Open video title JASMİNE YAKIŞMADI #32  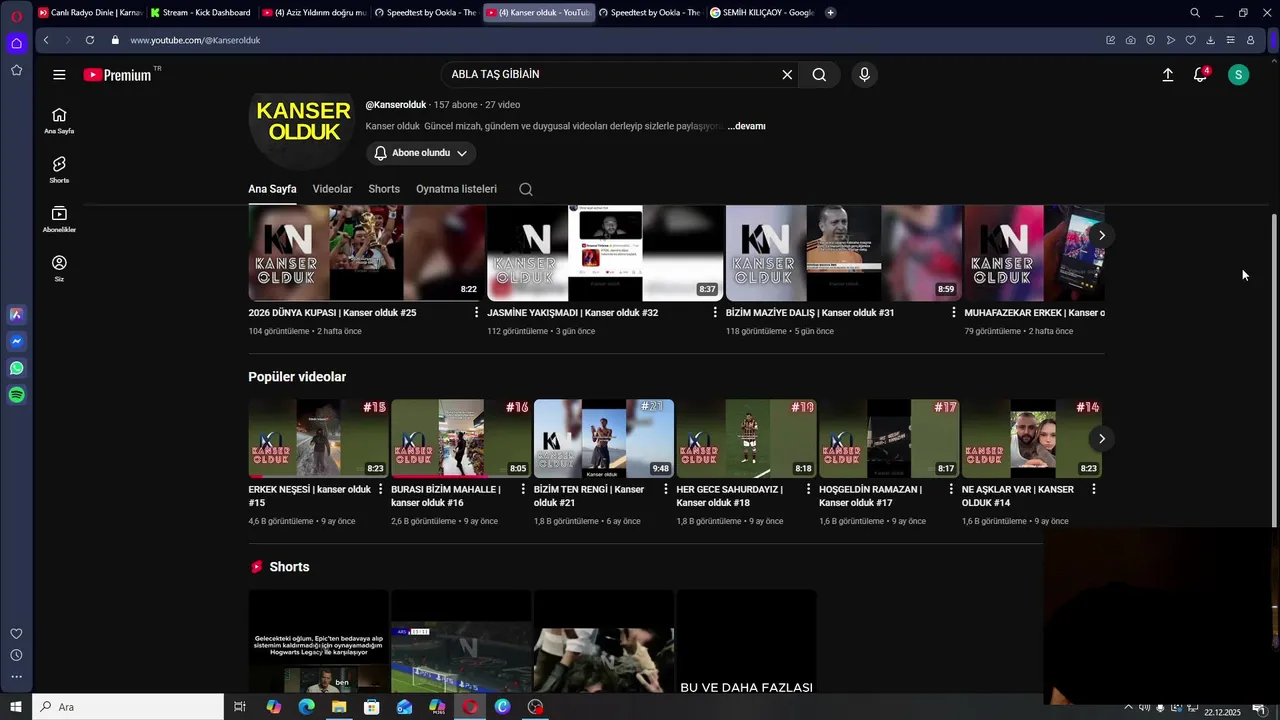point(572,313)
